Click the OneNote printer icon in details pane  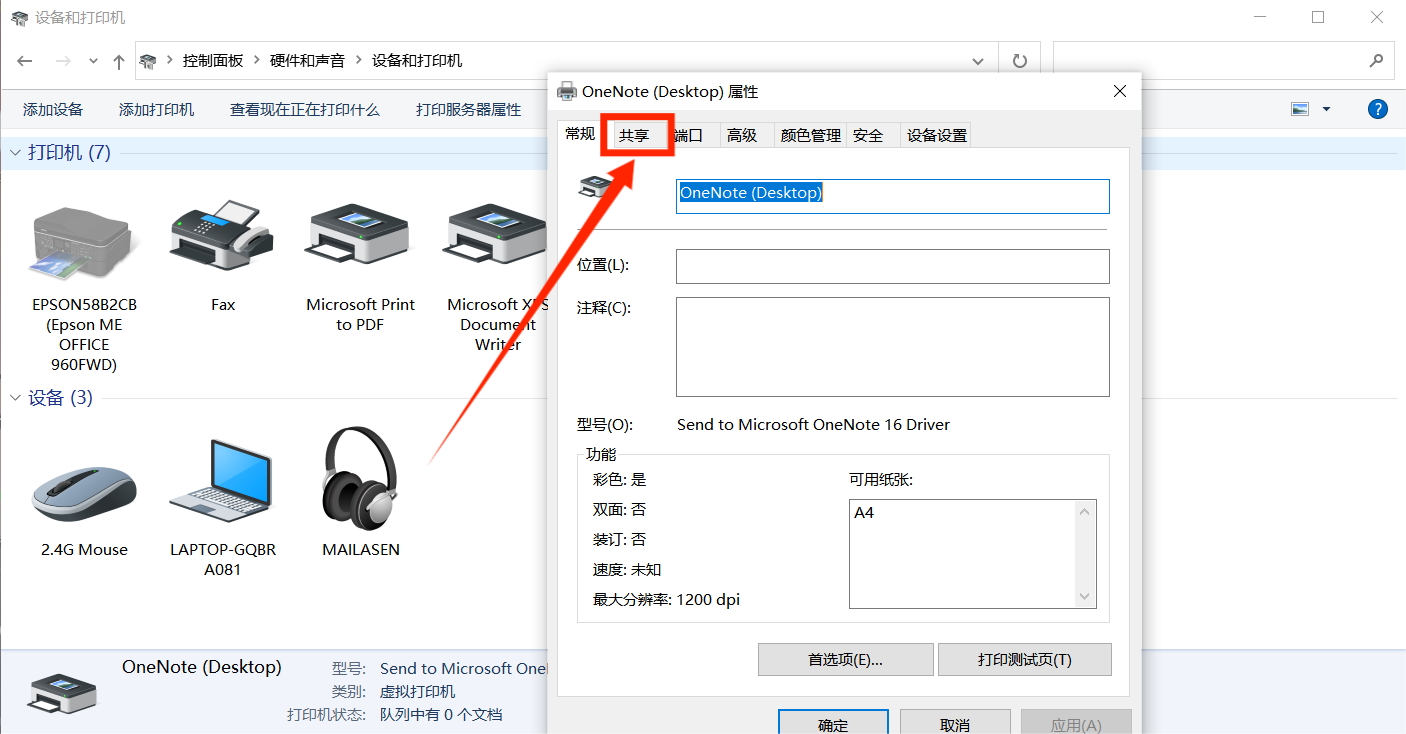[63, 693]
